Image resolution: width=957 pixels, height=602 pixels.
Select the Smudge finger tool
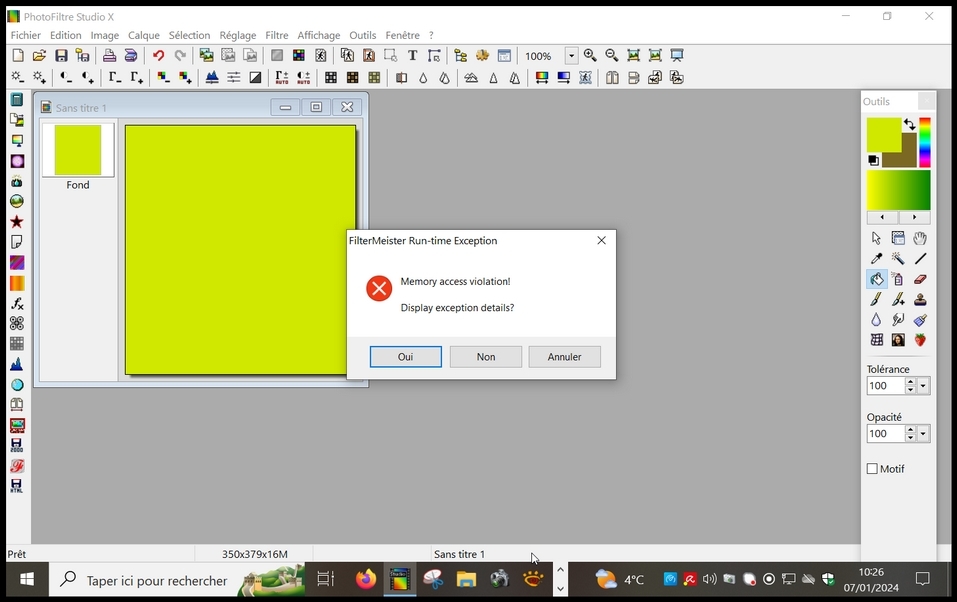pos(898,319)
